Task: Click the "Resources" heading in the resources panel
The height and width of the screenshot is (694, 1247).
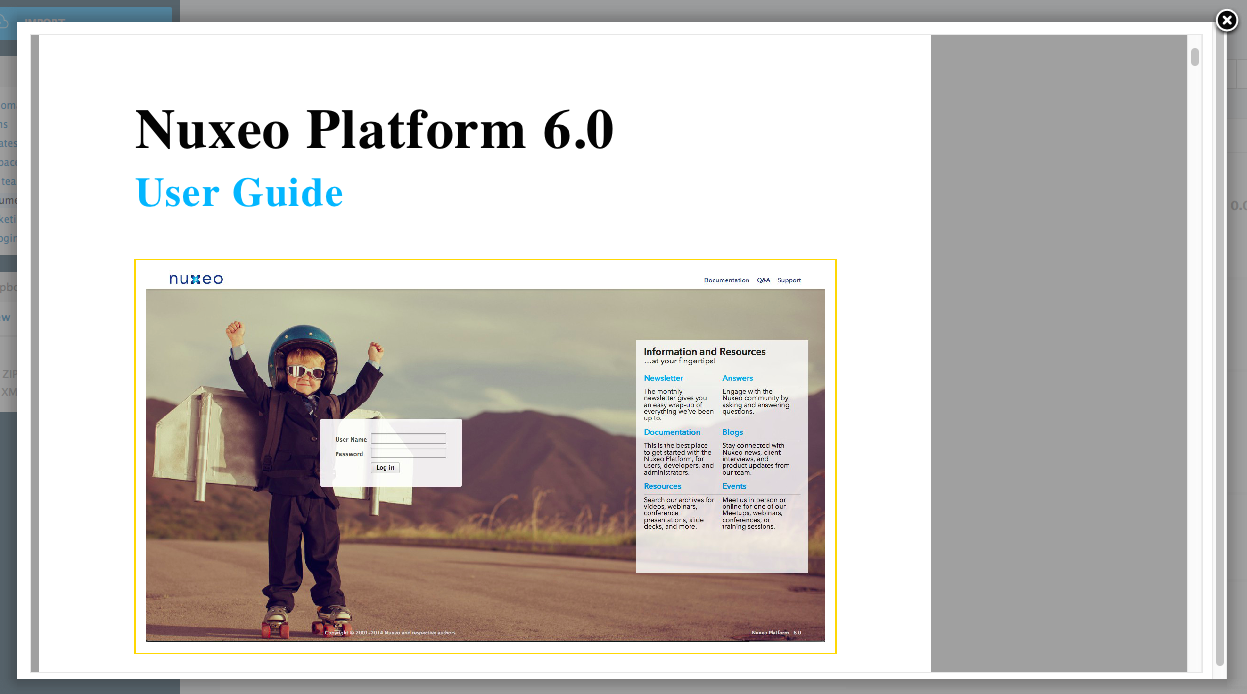Action: click(662, 486)
